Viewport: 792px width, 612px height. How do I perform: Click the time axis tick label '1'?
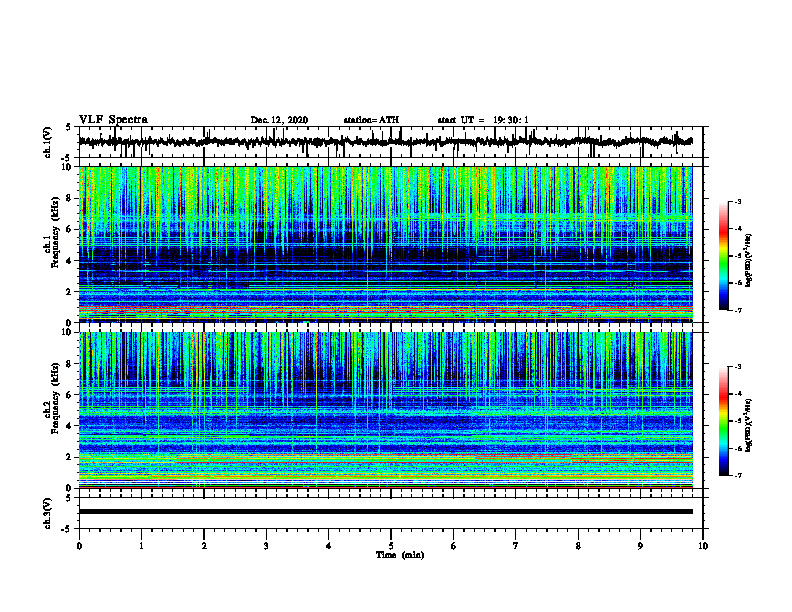(x=141, y=546)
